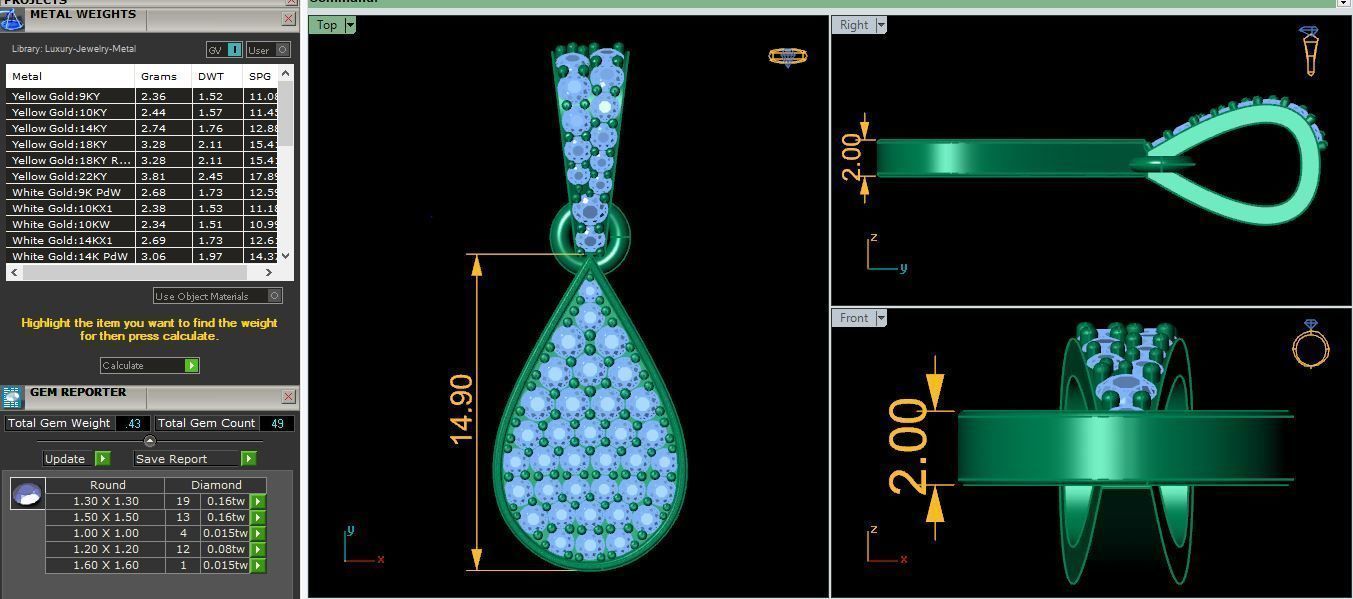Select the Yellow Gold:9KY row
This screenshot has height=599, width=1353.
point(142,96)
